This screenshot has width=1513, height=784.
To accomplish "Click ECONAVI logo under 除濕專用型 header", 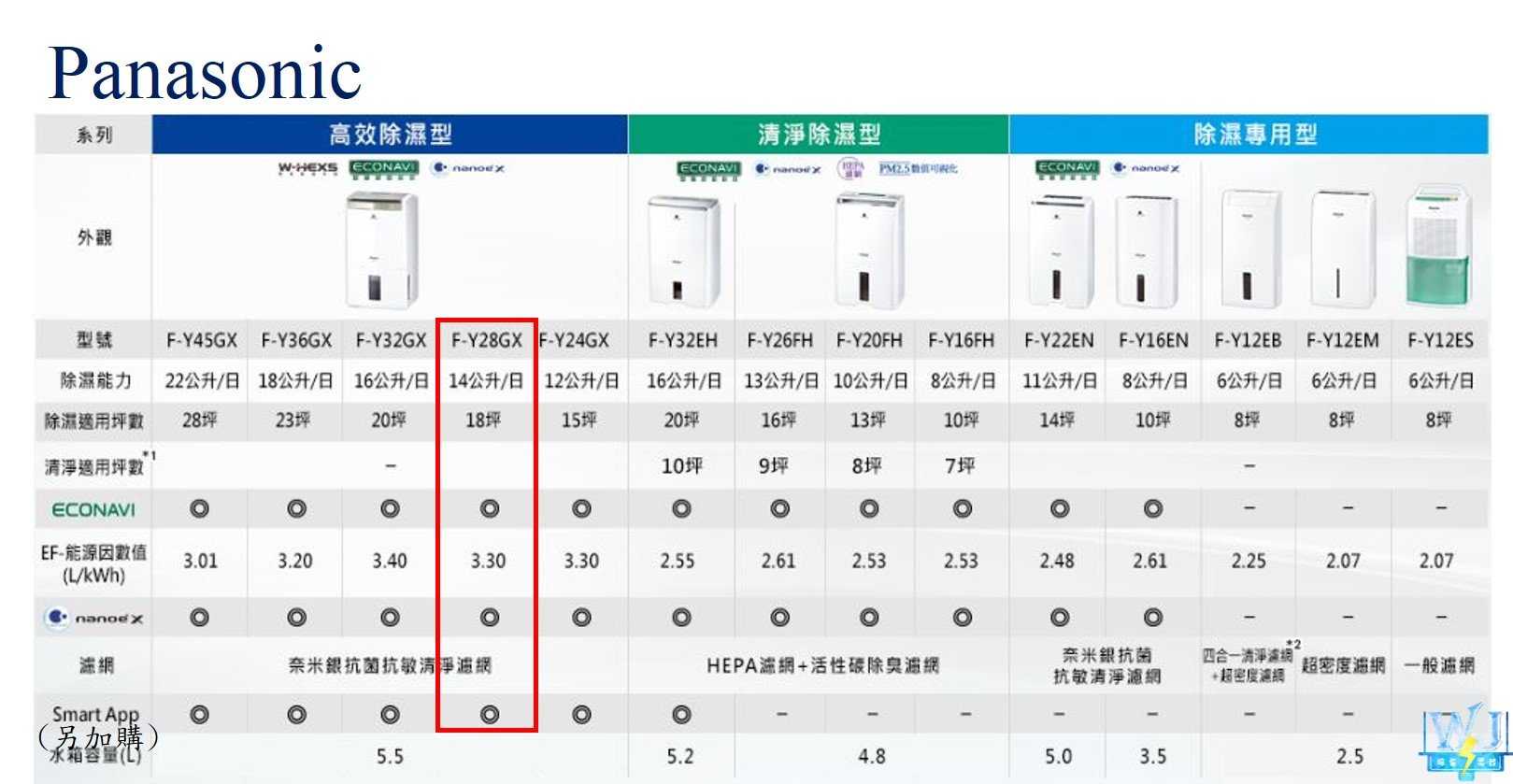I will pyautogui.click(x=1067, y=168).
